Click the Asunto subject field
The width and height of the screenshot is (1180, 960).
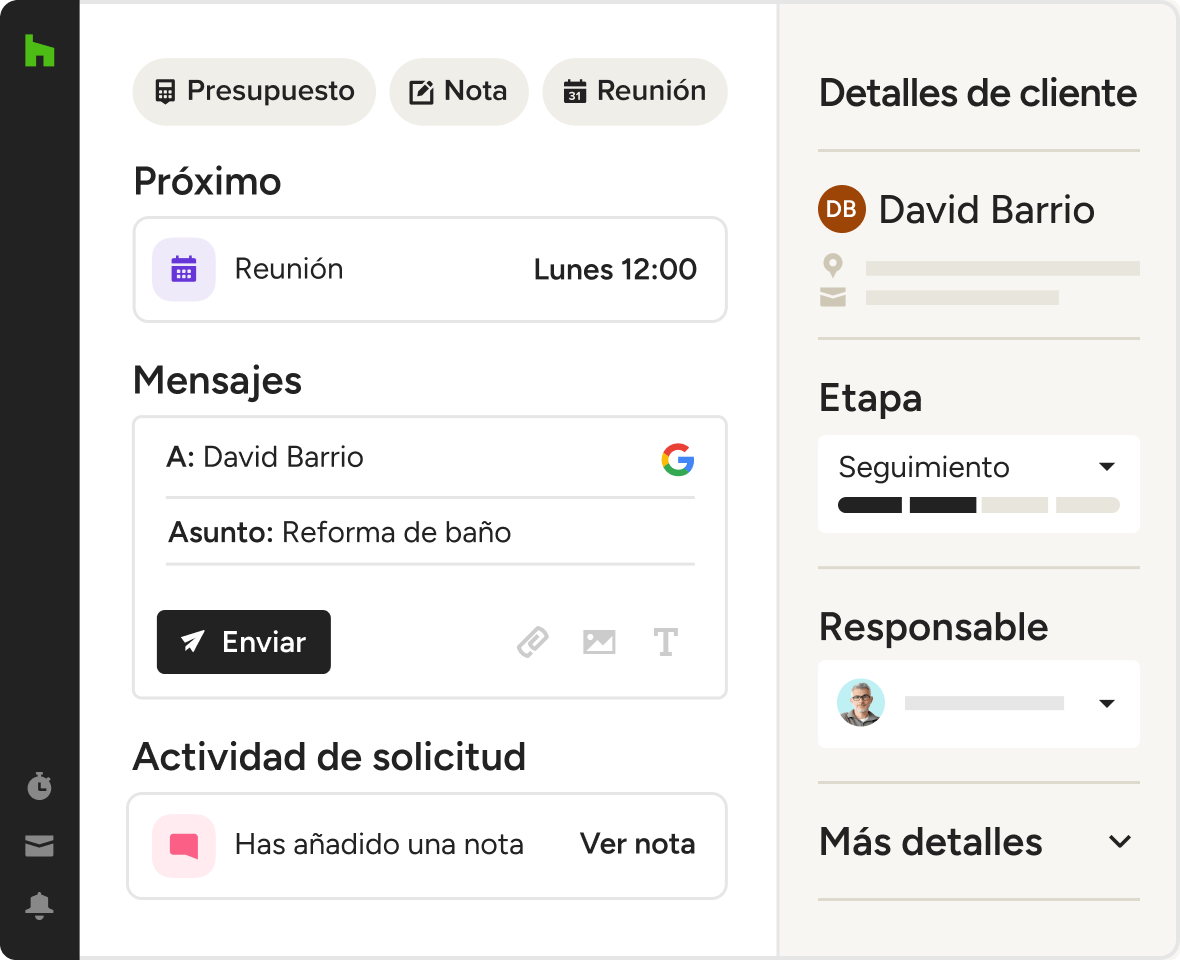tap(430, 532)
